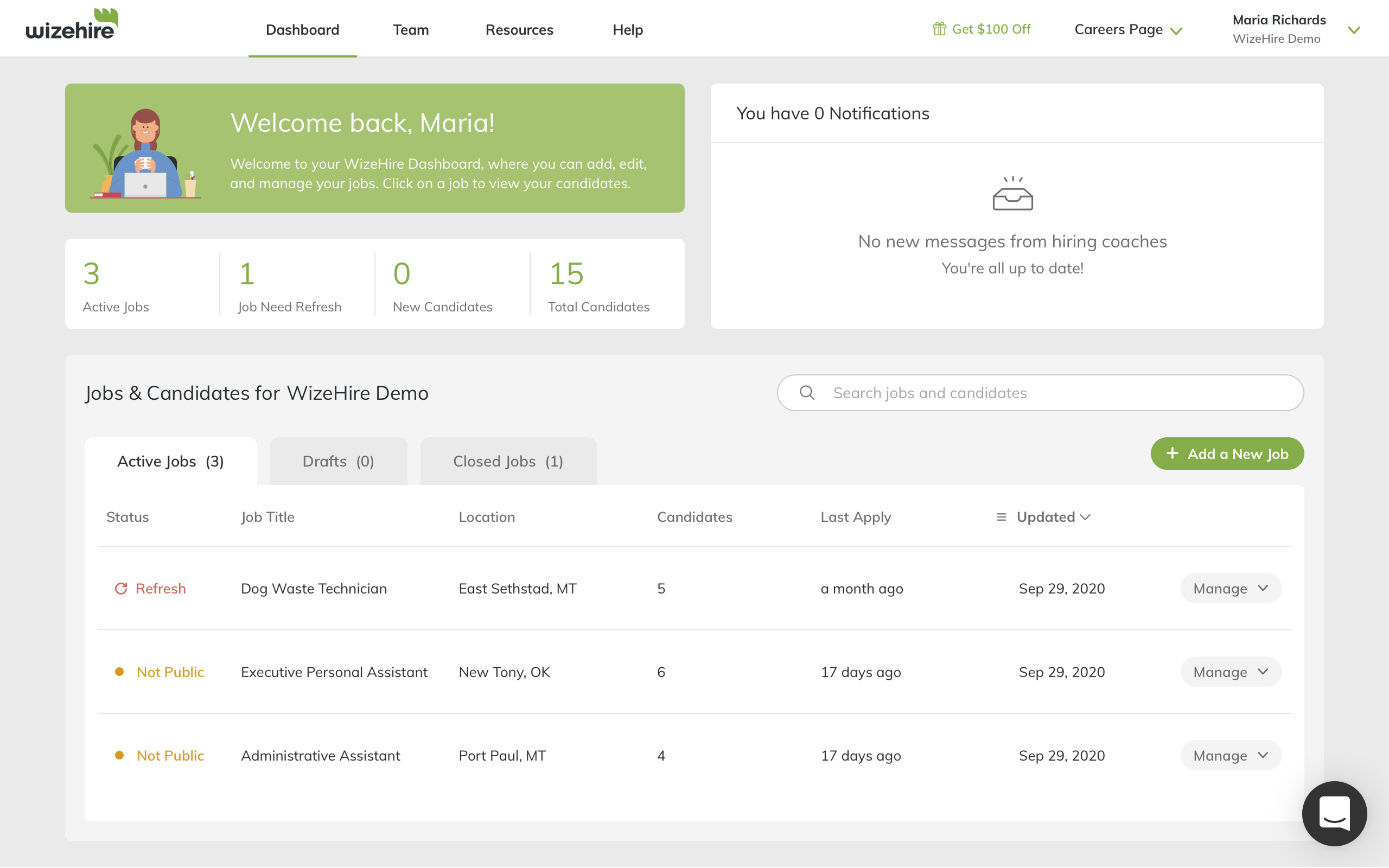The width and height of the screenshot is (1389, 868).
Task: Click the Maria avatar illustration
Action: coord(145,154)
